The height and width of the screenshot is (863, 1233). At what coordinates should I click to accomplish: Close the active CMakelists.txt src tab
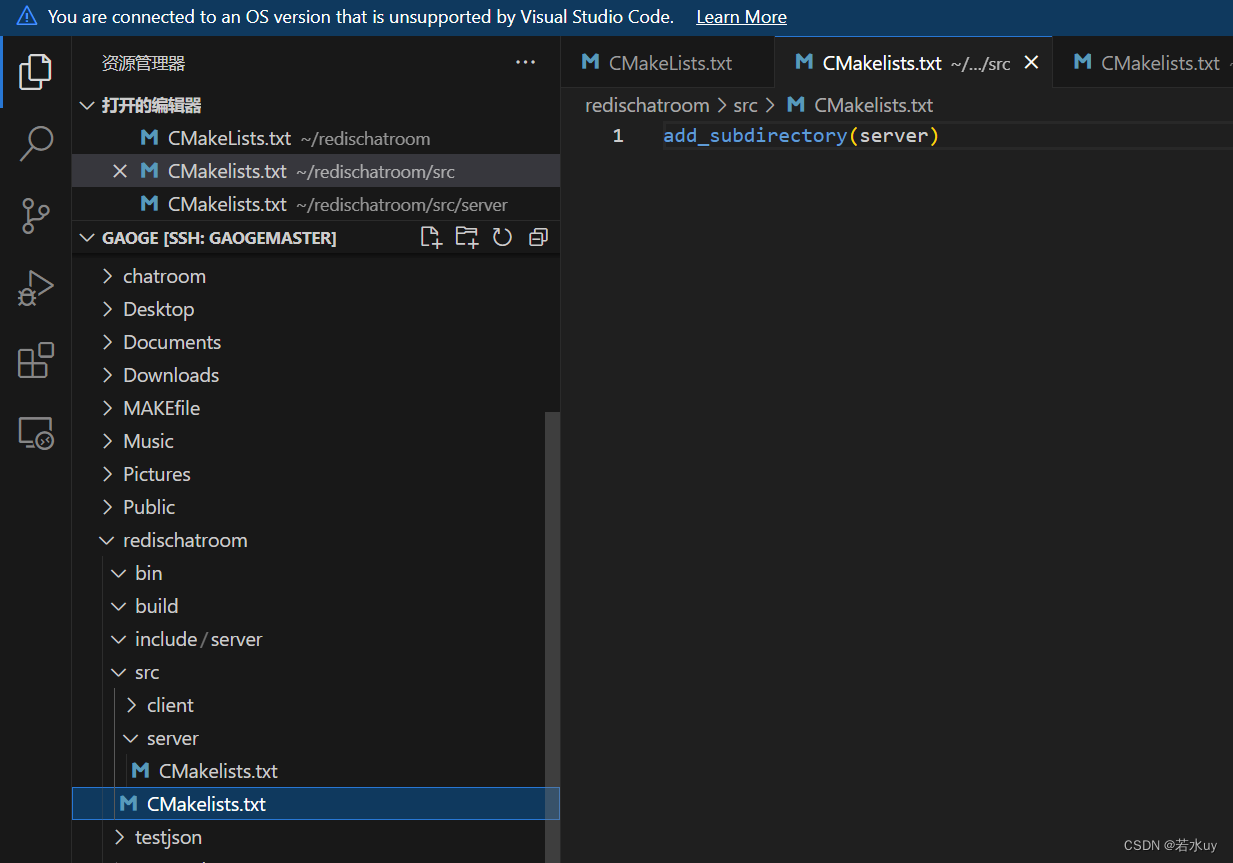[1032, 62]
